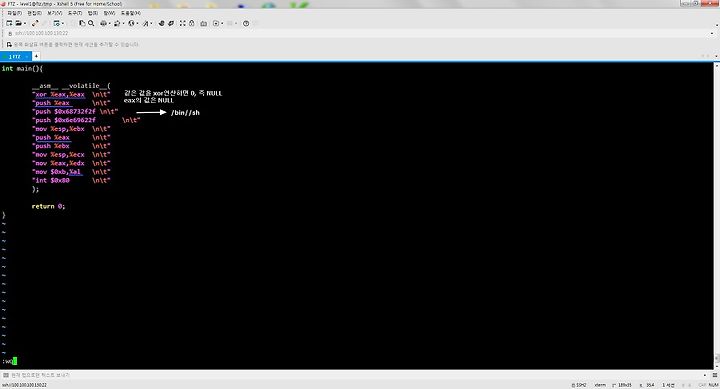Viewport: 720px width, 389px height.
Task: Click the 'push $0x6e69622f' code line
Action: [x=86, y=120]
